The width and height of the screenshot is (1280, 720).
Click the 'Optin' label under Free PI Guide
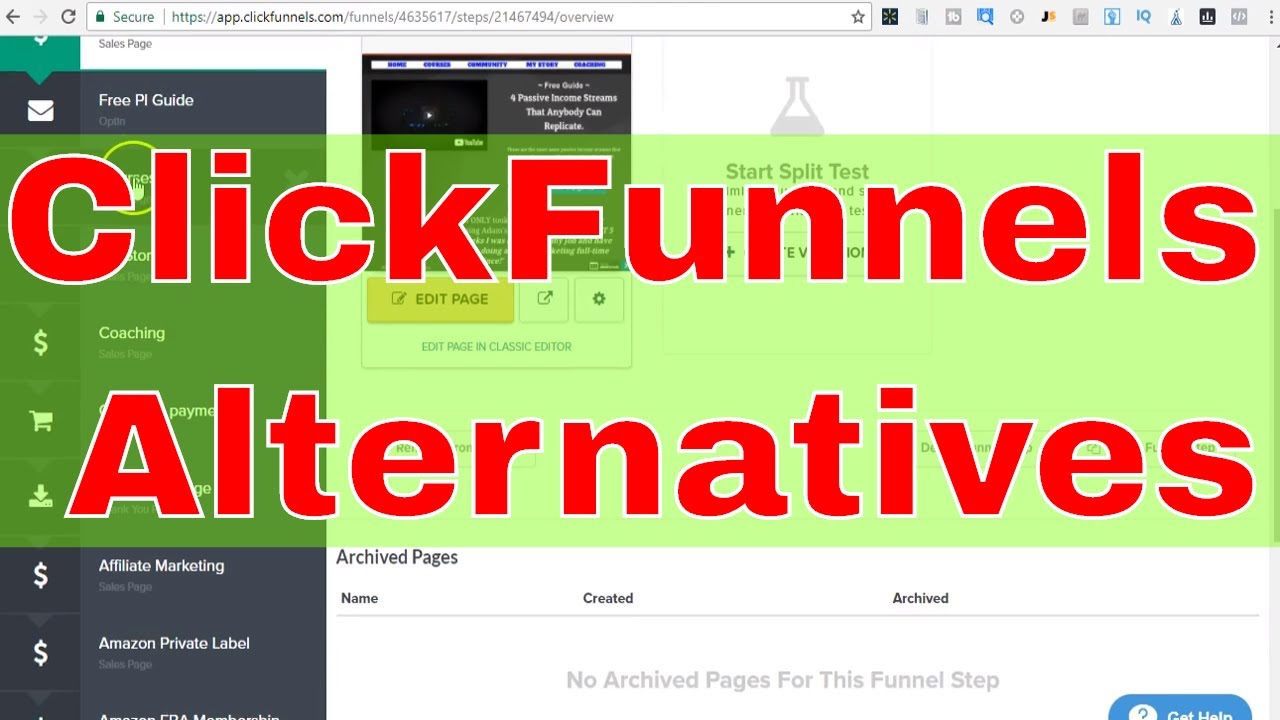(x=112, y=121)
